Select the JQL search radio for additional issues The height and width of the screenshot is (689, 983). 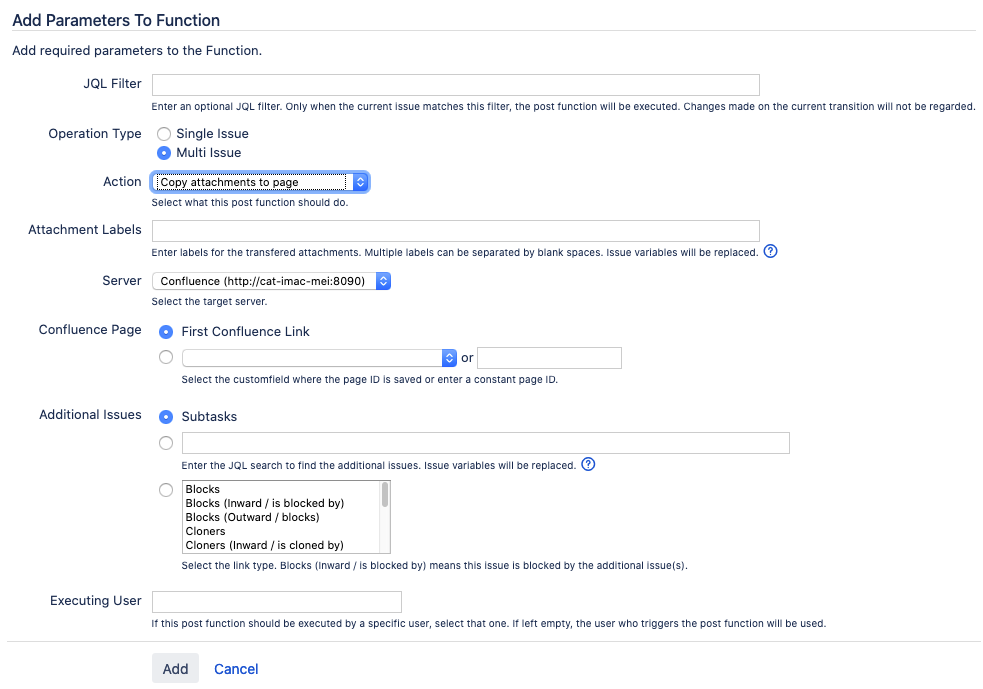coord(166,442)
